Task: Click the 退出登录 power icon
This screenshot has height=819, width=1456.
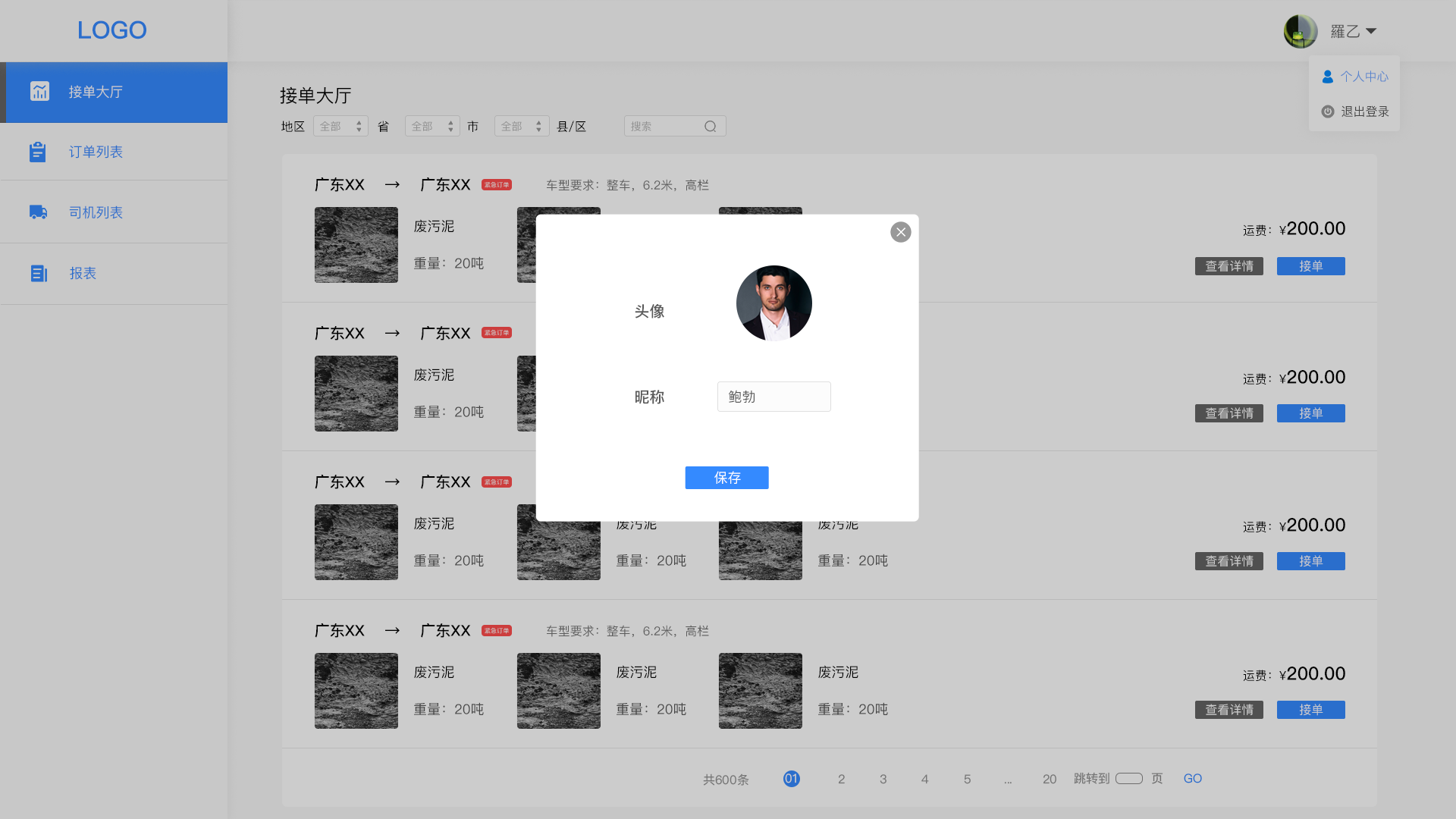Action: 1327,111
